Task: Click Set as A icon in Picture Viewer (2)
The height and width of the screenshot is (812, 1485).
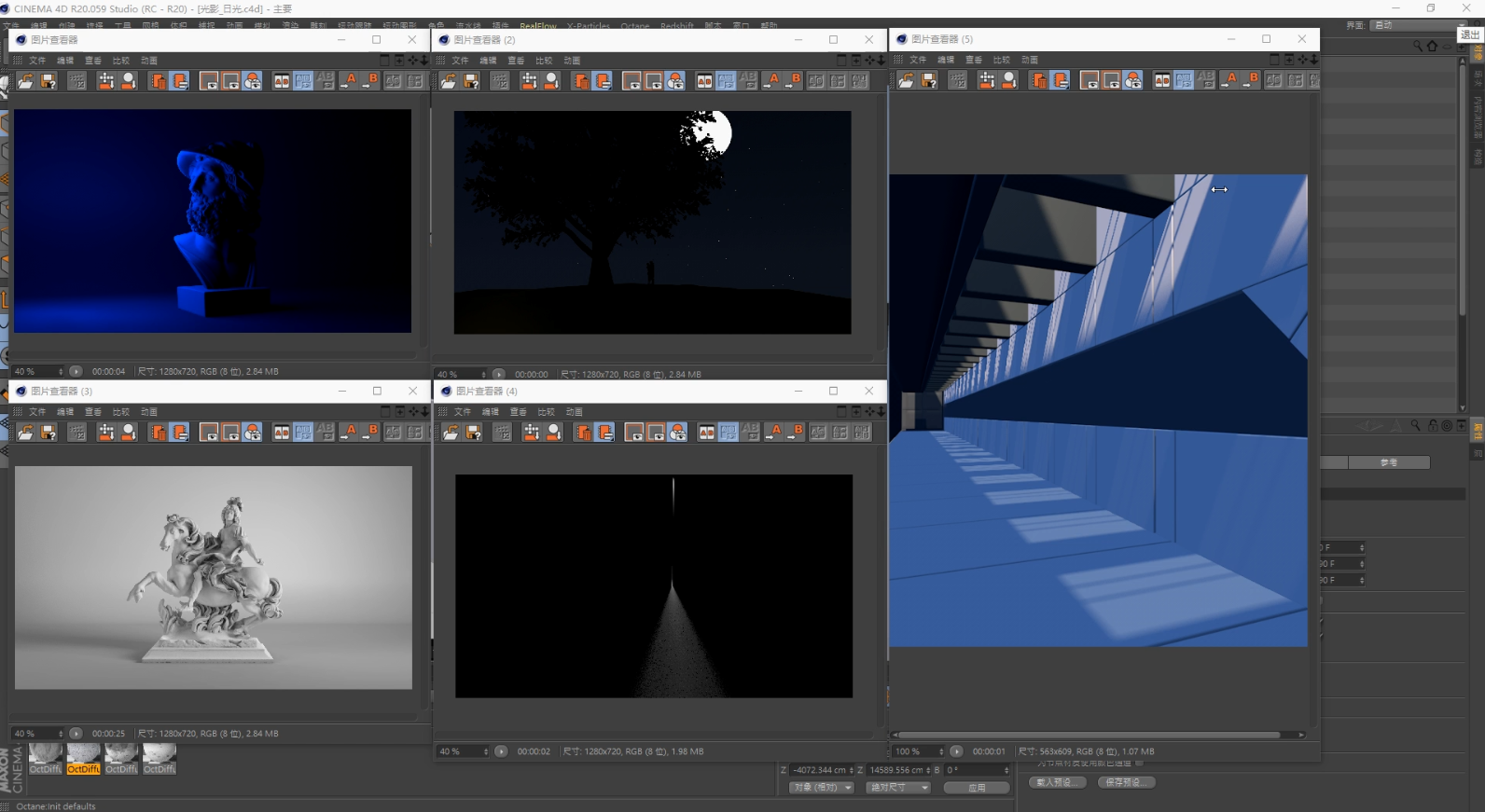Action: click(x=770, y=81)
